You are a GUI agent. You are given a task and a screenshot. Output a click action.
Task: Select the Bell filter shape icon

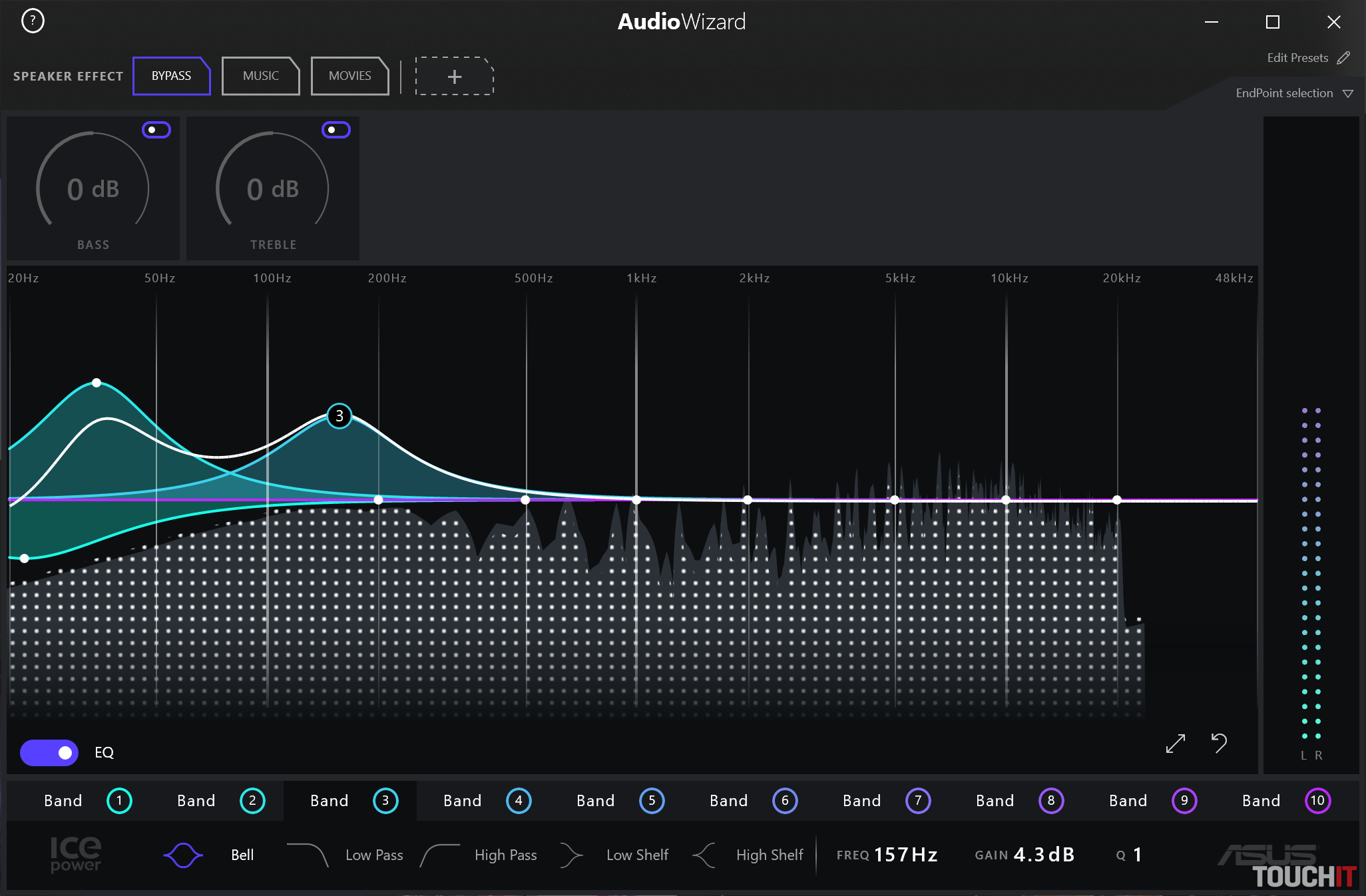point(183,855)
